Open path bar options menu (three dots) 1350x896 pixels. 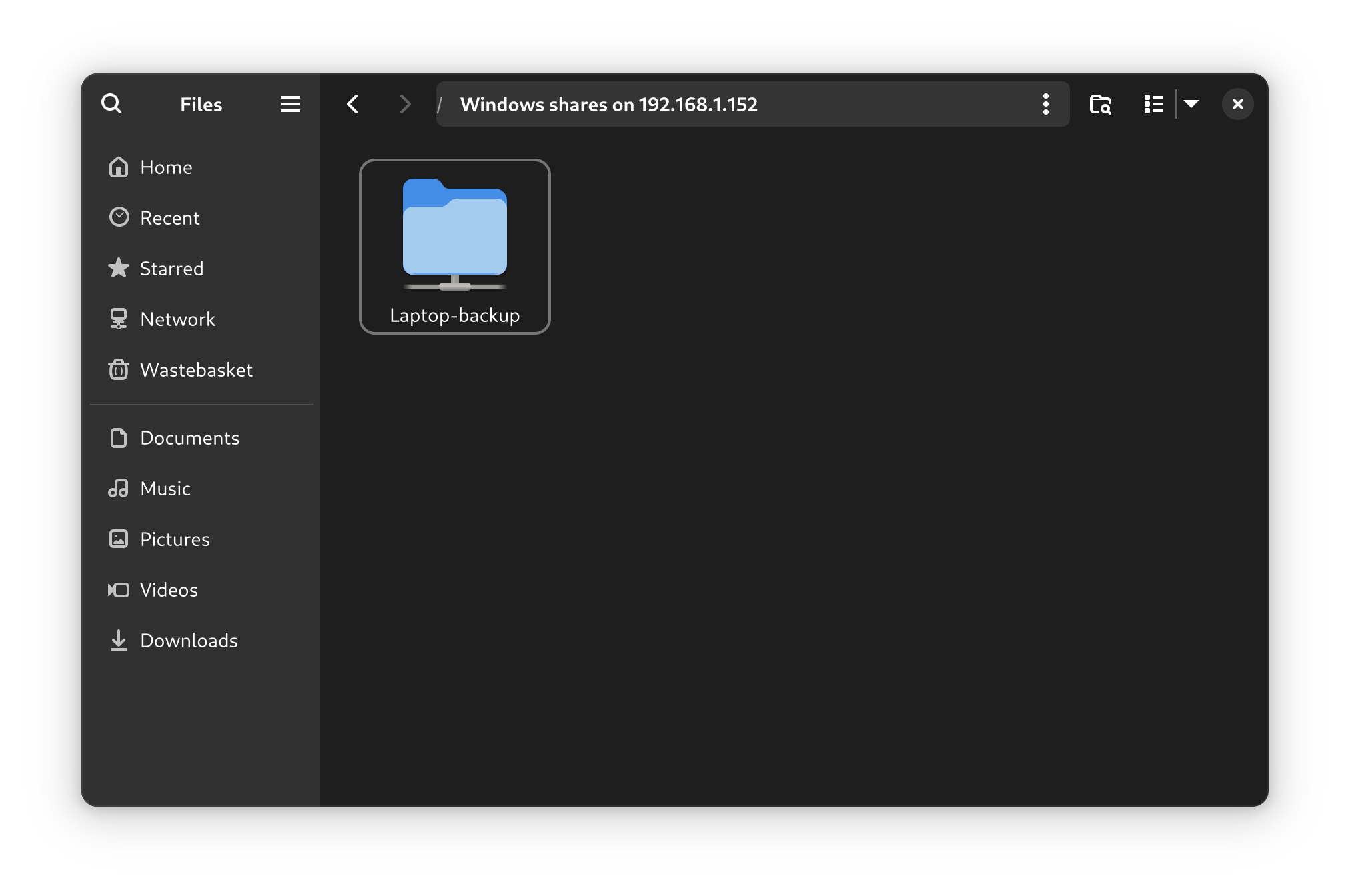(x=1045, y=104)
